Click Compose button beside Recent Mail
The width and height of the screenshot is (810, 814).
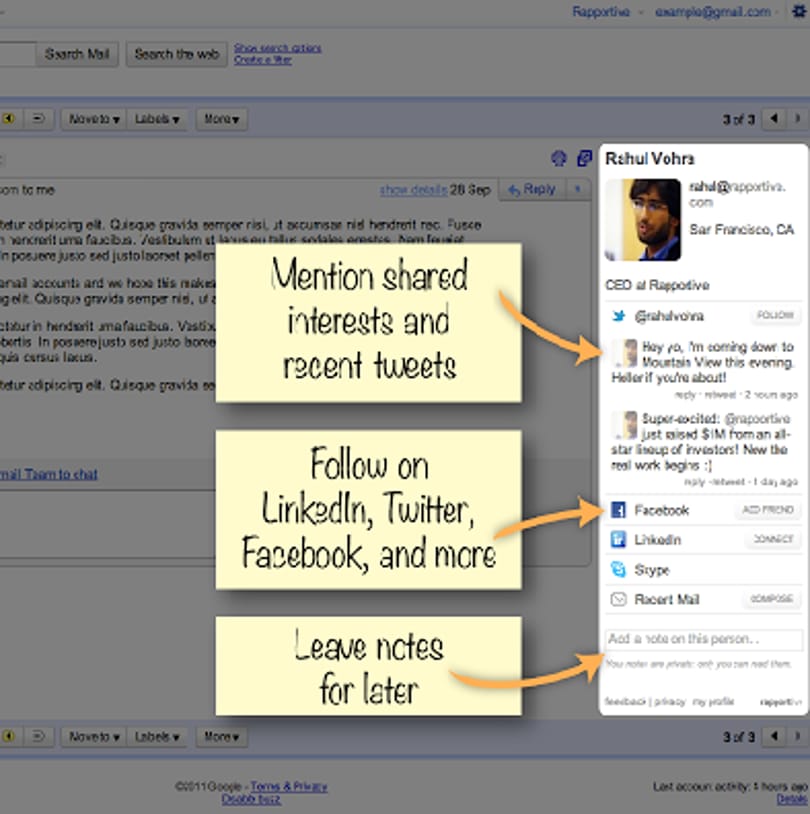[x=772, y=599]
